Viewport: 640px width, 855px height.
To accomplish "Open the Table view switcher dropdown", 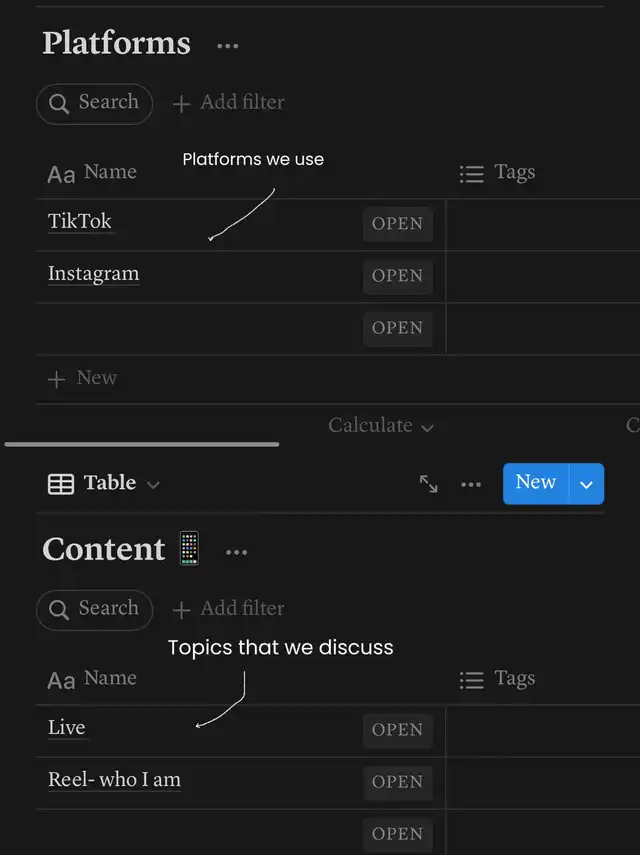I will [104, 484].
